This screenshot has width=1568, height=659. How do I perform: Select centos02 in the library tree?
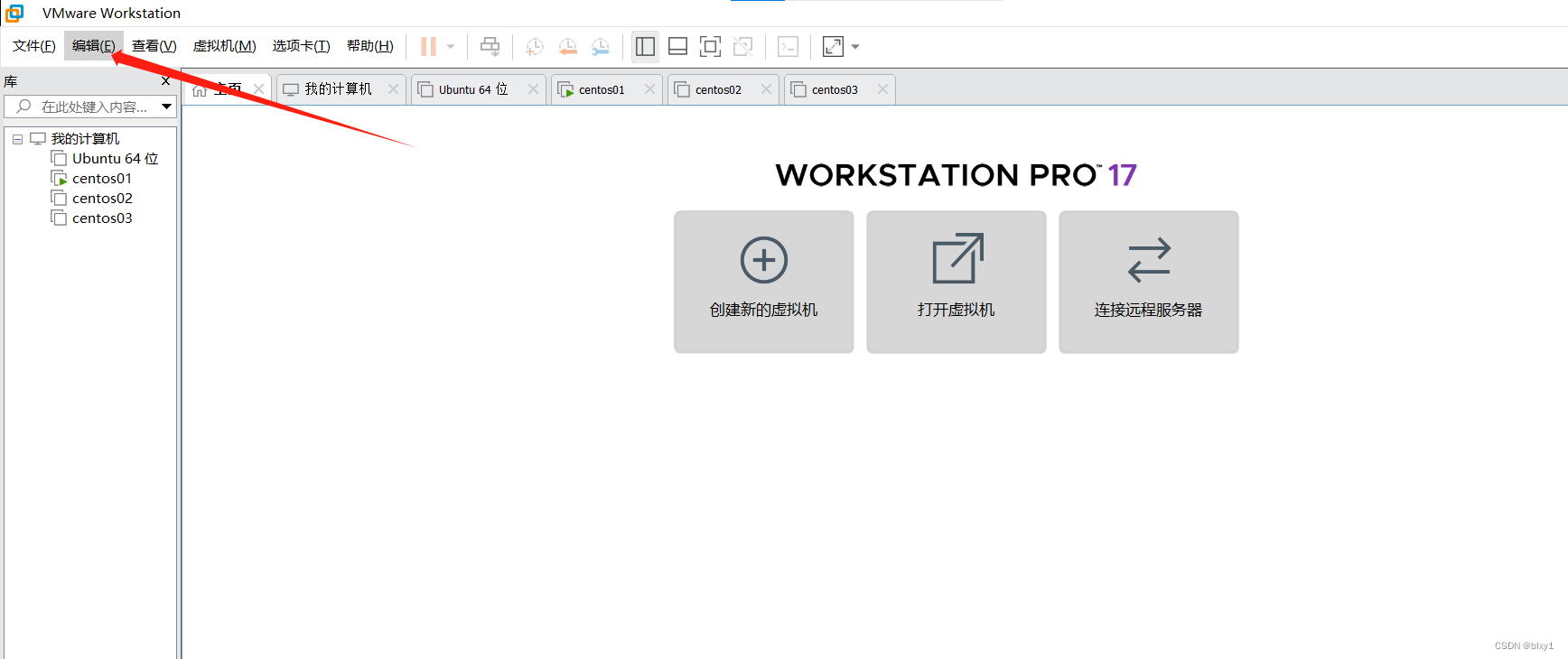(x=102, y=199)
